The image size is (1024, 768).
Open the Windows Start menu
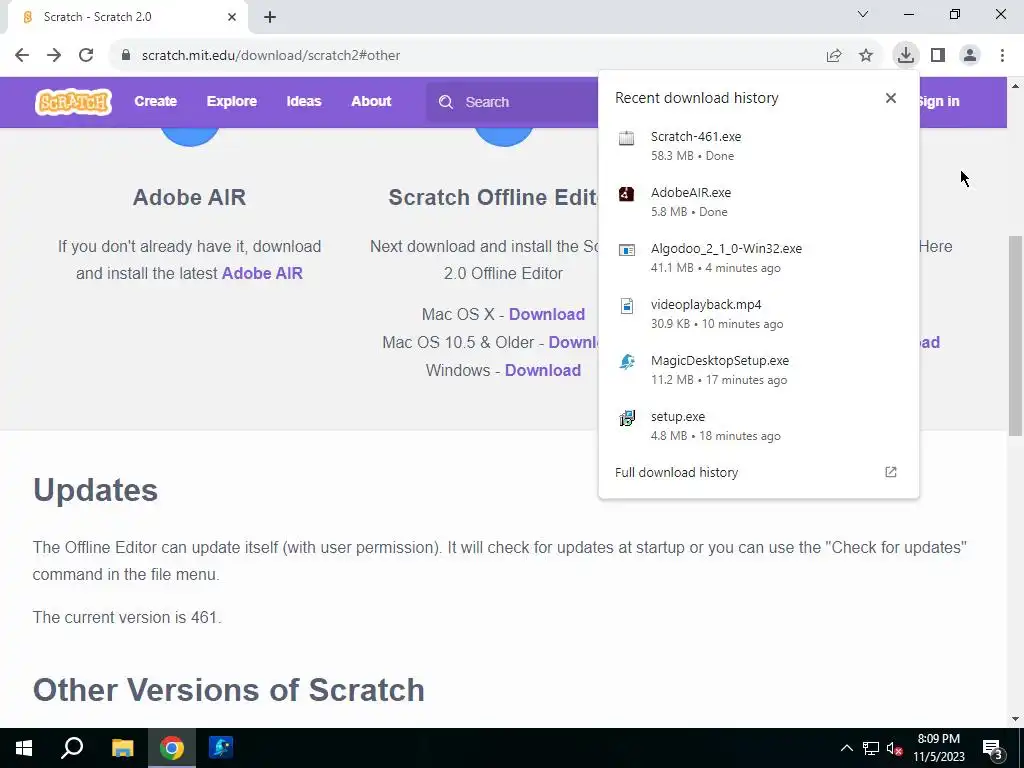click(24, 748)
